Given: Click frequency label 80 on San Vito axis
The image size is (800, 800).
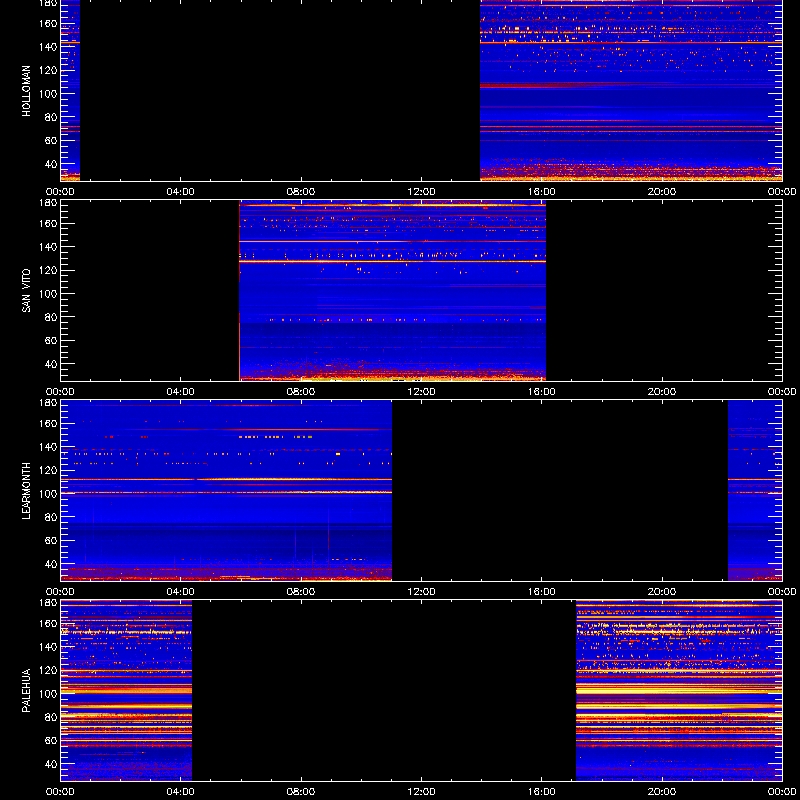Looking at the screenshot, I should [52, 317].
